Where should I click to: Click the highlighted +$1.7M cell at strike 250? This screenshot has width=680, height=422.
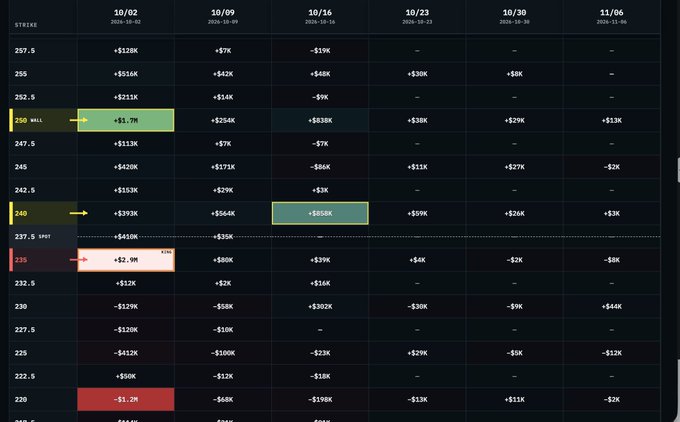click(x=126, y=120)
